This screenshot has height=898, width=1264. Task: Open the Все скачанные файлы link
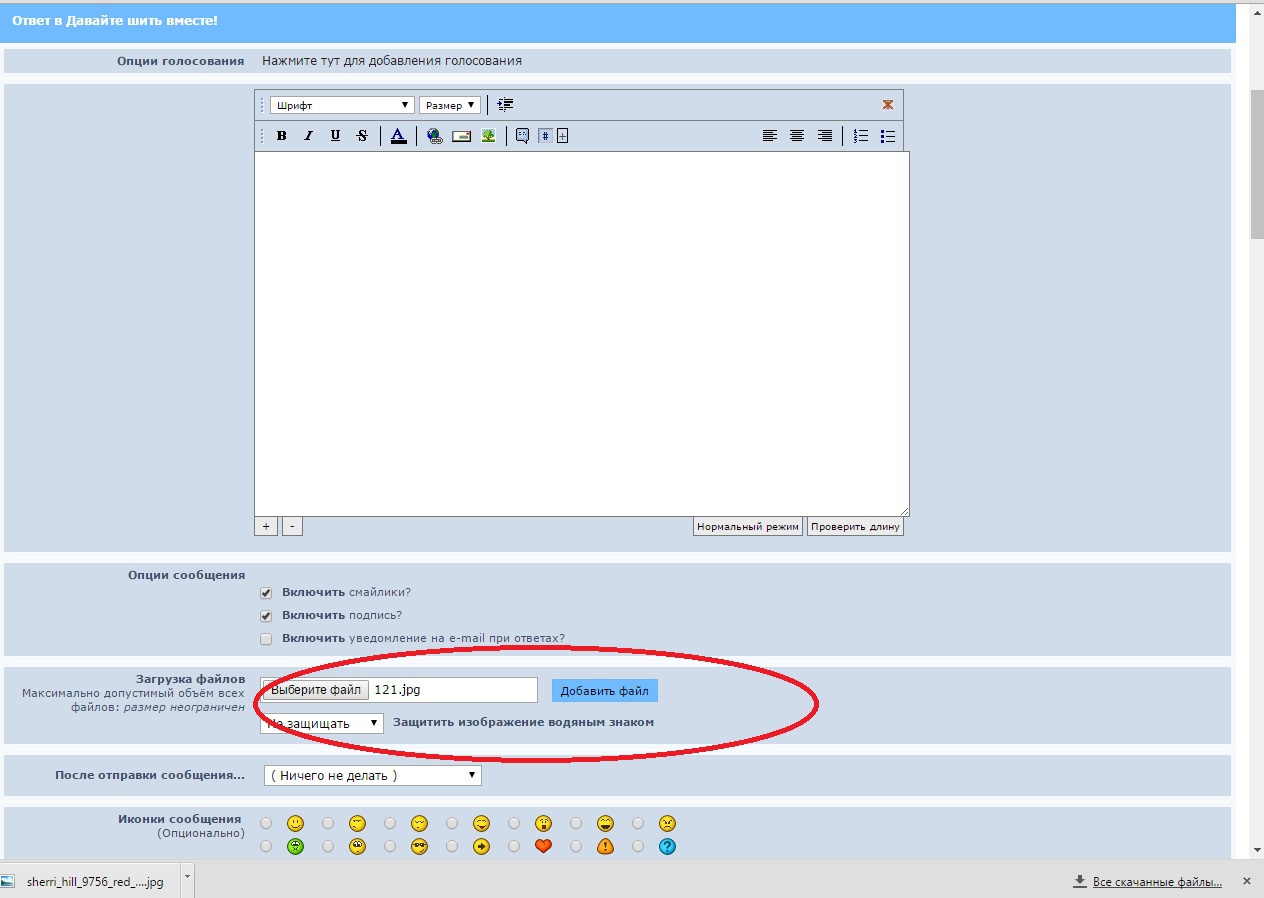(1158, 882)
